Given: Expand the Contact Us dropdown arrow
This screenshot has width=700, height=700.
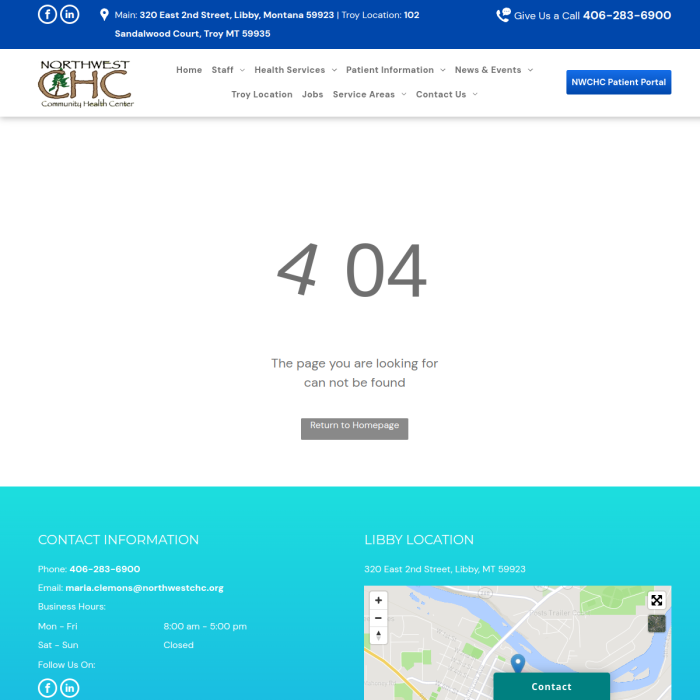Looking at the screenshot, I should click(x=475, y=94).
